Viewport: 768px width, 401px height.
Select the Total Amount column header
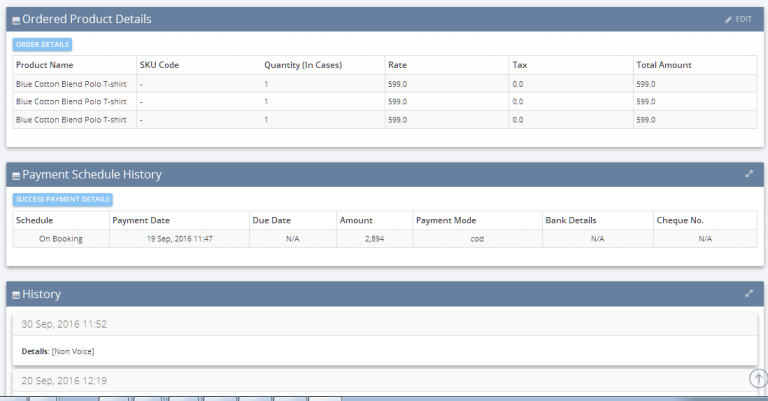[664, 65]
